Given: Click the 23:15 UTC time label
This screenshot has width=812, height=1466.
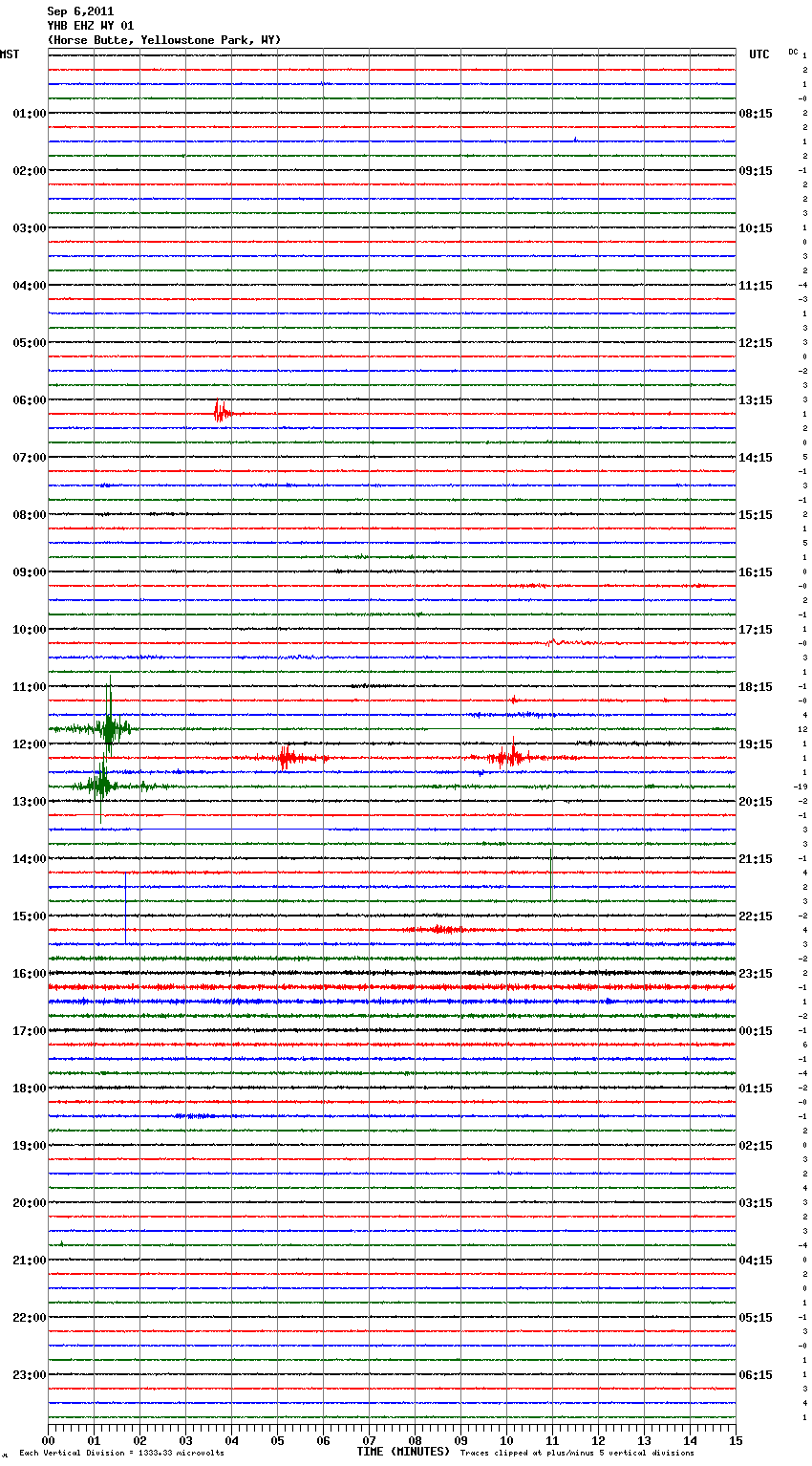Looking at the screenshot, I should [x=756, y=974].
